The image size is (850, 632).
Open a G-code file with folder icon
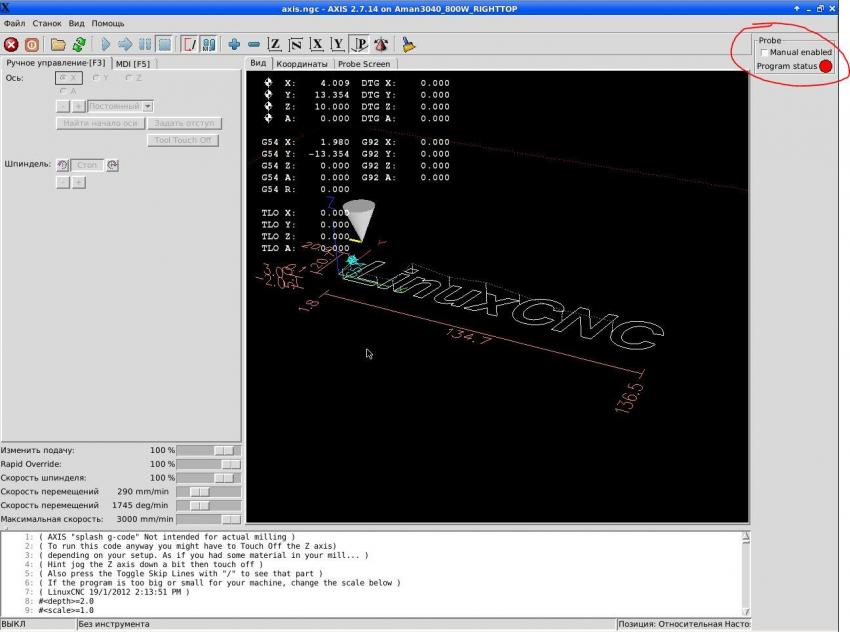(58, 45)
